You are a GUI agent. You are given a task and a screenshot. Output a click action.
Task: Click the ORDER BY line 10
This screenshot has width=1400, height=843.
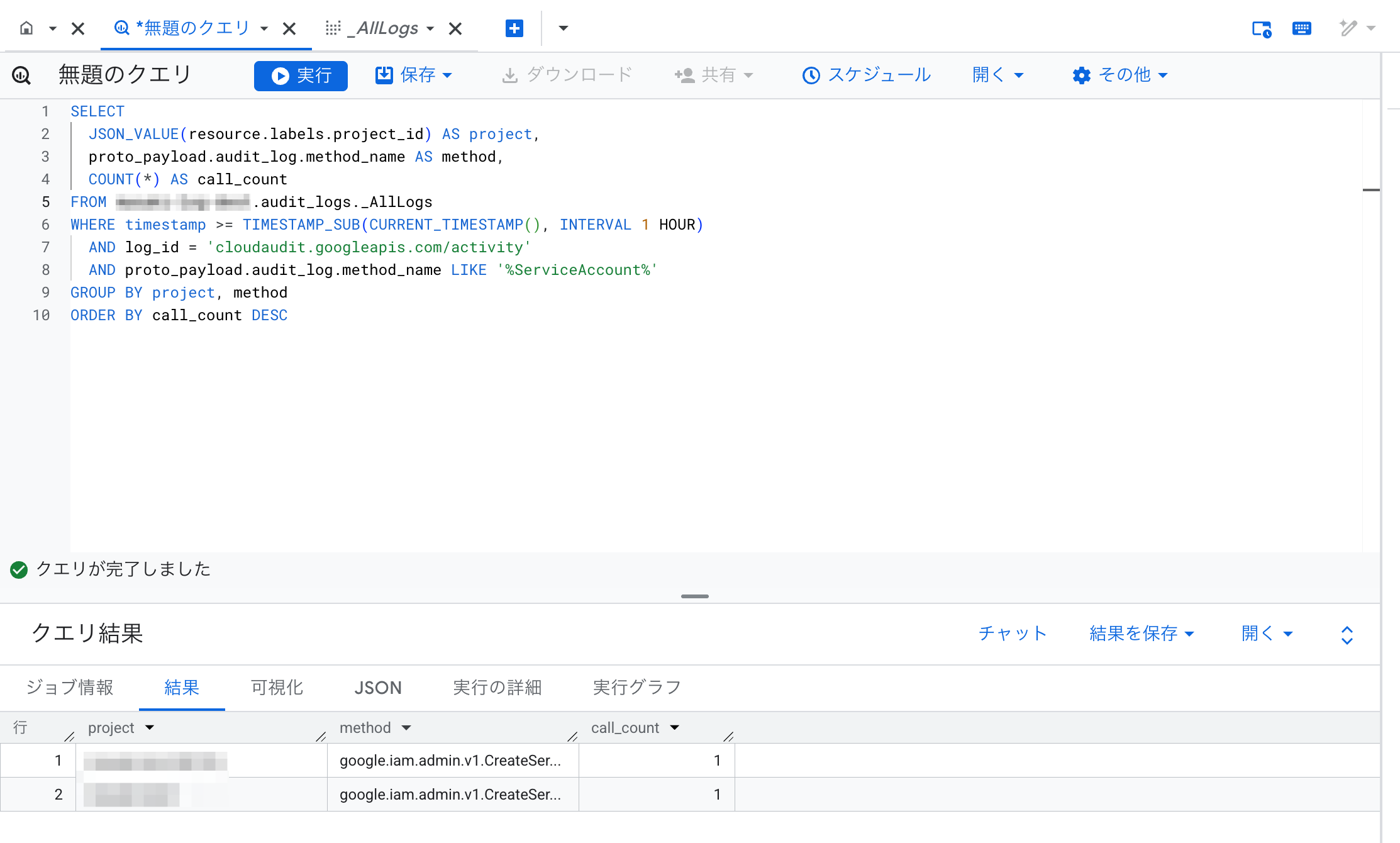[179, 315]
